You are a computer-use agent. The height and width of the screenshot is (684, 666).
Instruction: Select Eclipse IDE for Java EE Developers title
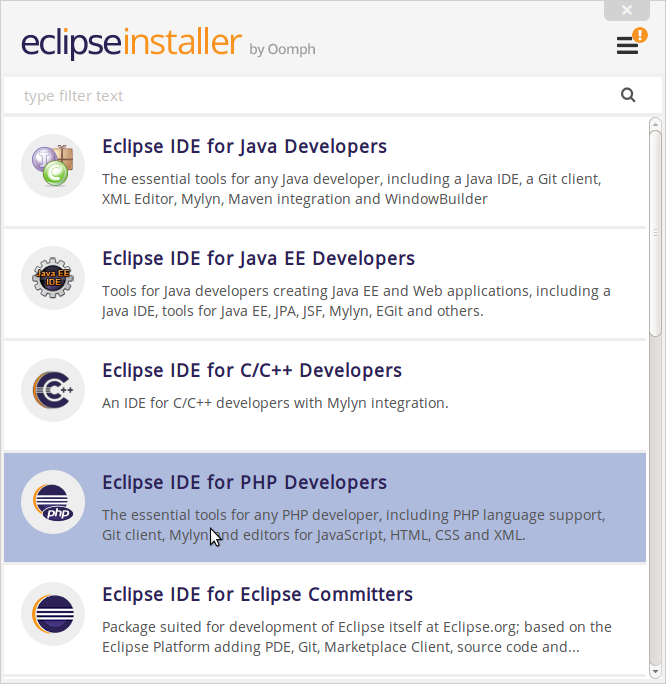(x=258, y=259)
